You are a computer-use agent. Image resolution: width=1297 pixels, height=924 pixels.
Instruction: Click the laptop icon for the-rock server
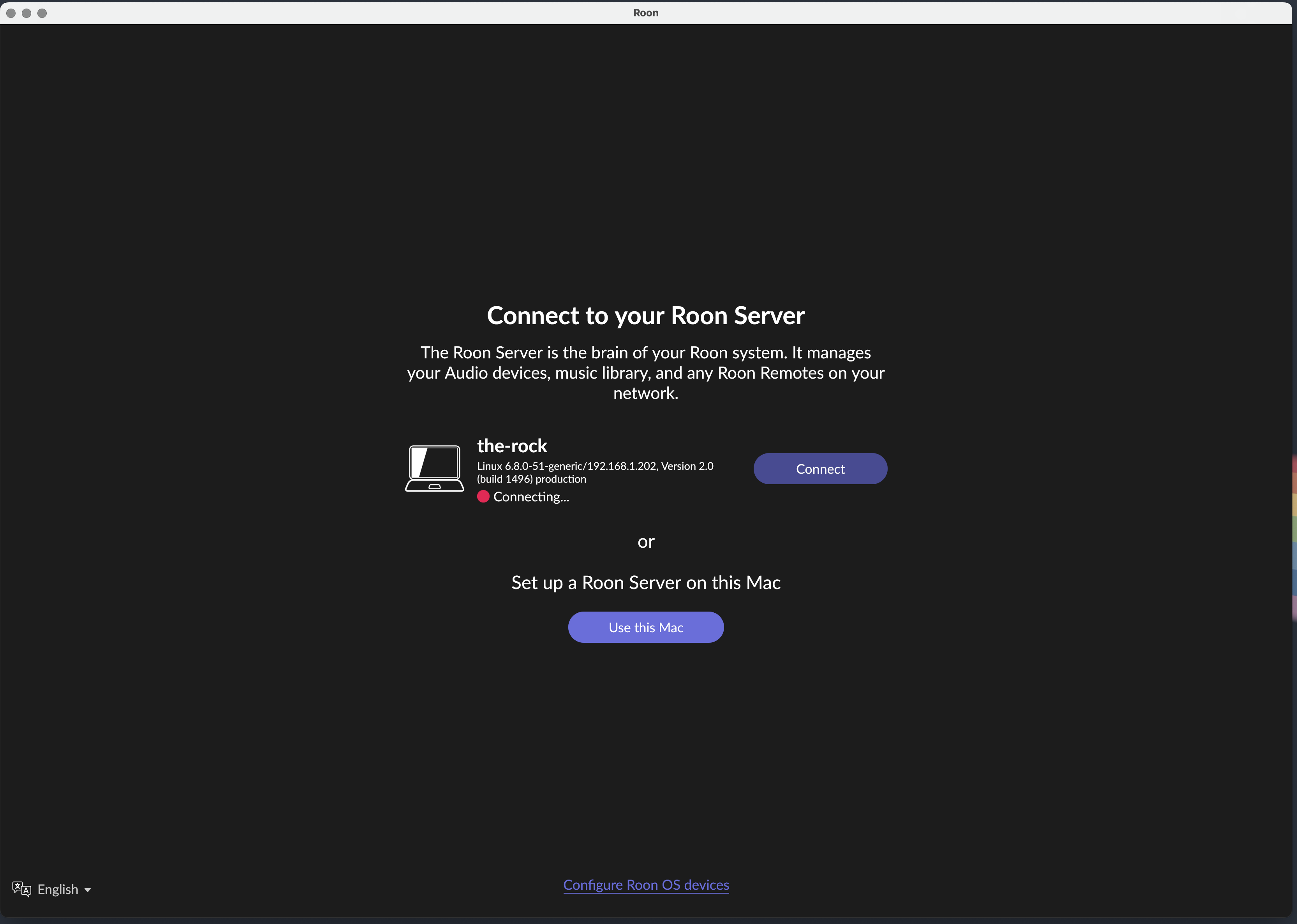click(x=435, y=468)
